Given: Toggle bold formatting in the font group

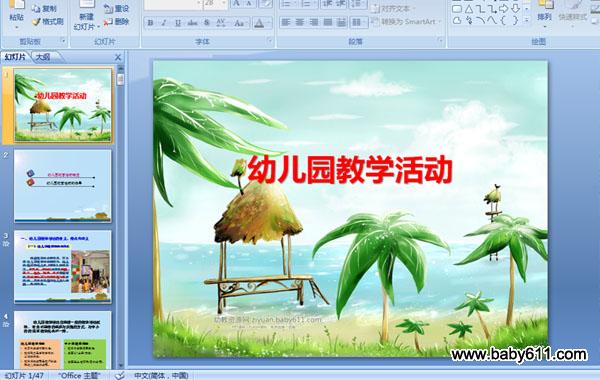Looking at the screenshot, I should [x=150, y=23].
